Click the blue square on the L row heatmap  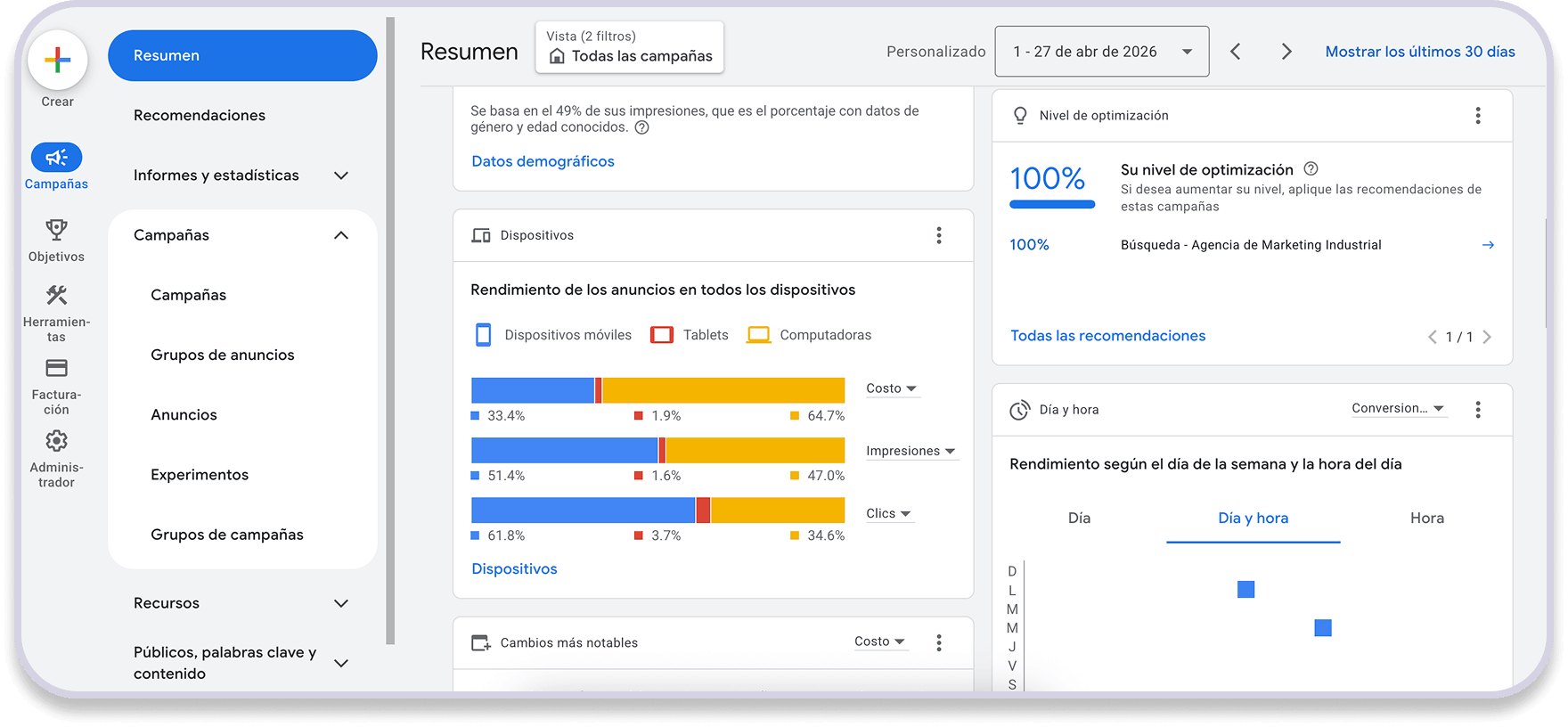click(1246, 590)
